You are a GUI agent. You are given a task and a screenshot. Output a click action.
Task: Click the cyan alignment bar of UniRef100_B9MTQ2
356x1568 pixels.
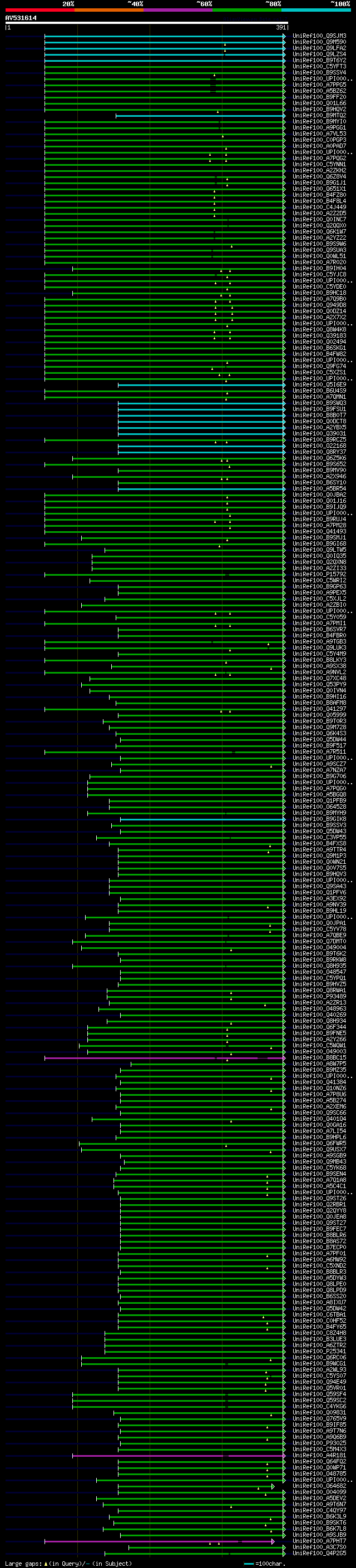200,116
